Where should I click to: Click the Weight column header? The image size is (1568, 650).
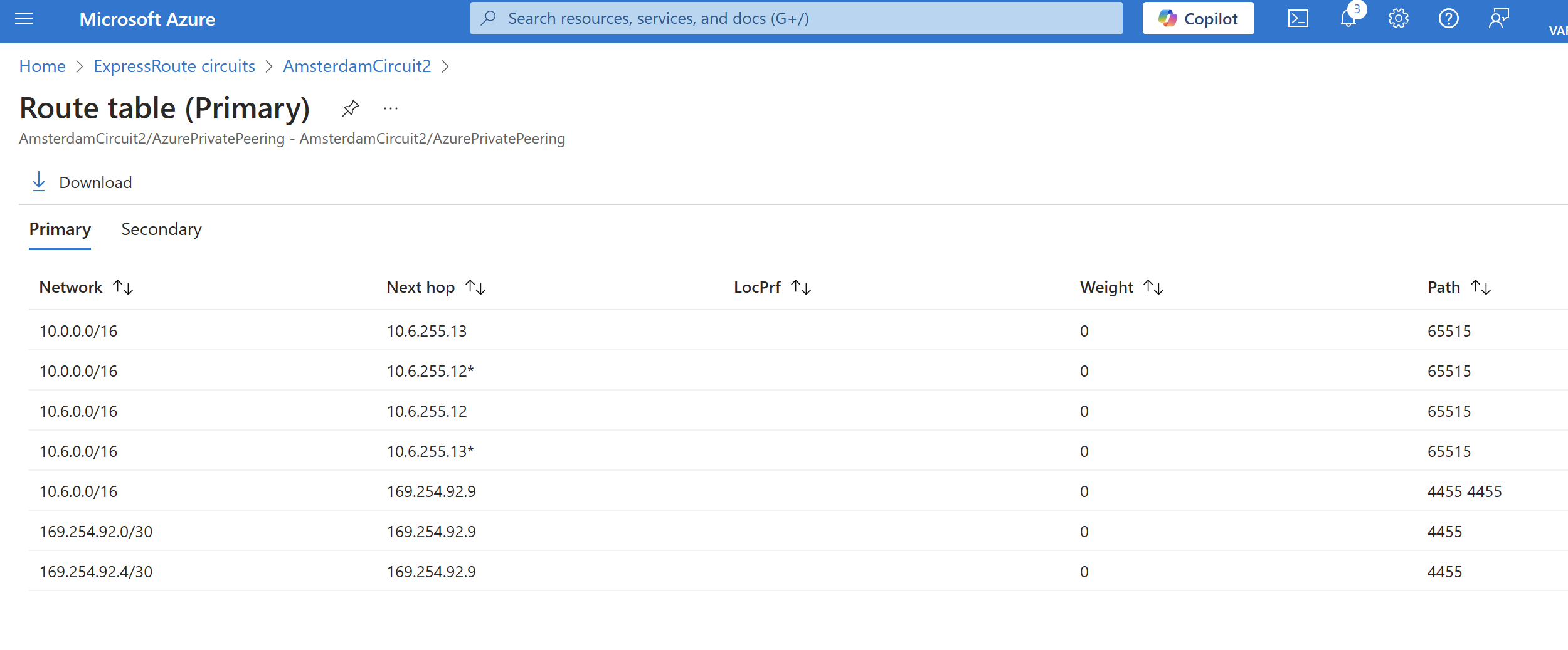click(1106, 287)
